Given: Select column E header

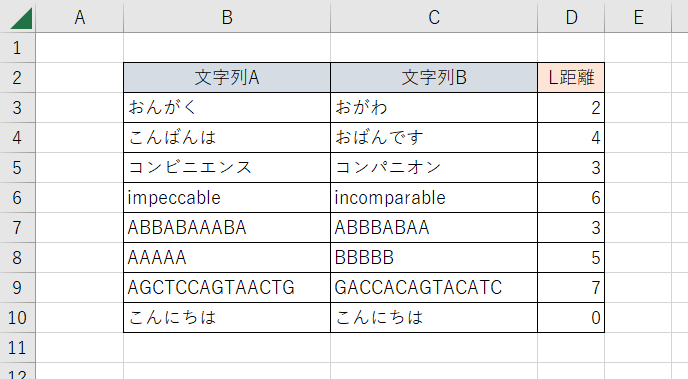Looking at the screenshot, I should [x=638, y=17].
